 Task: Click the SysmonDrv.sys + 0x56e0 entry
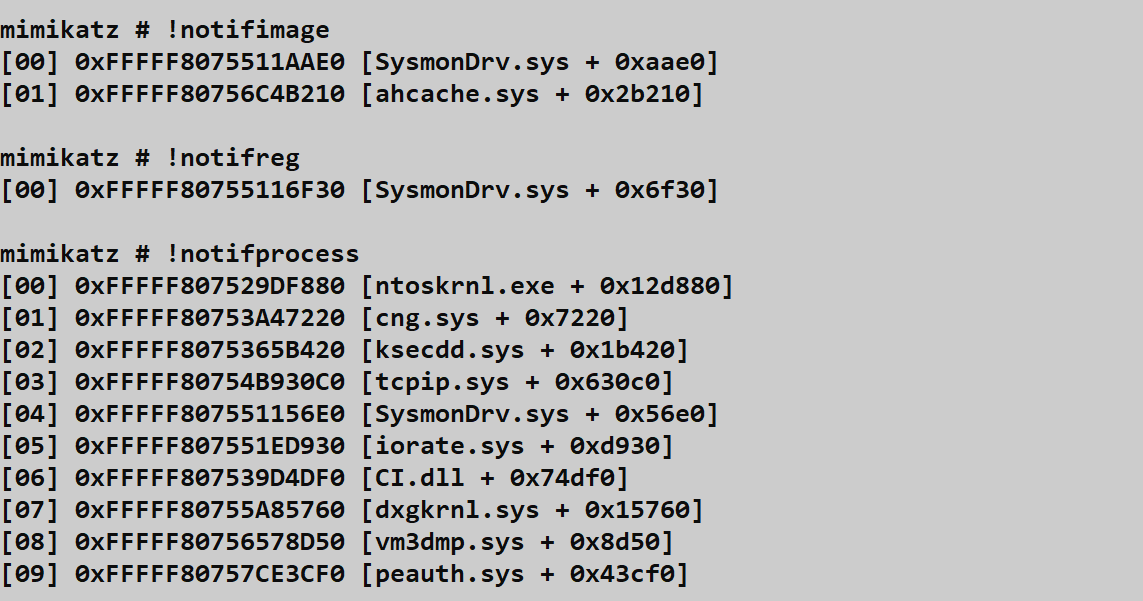pyautogui.click(x=540, y=414)
